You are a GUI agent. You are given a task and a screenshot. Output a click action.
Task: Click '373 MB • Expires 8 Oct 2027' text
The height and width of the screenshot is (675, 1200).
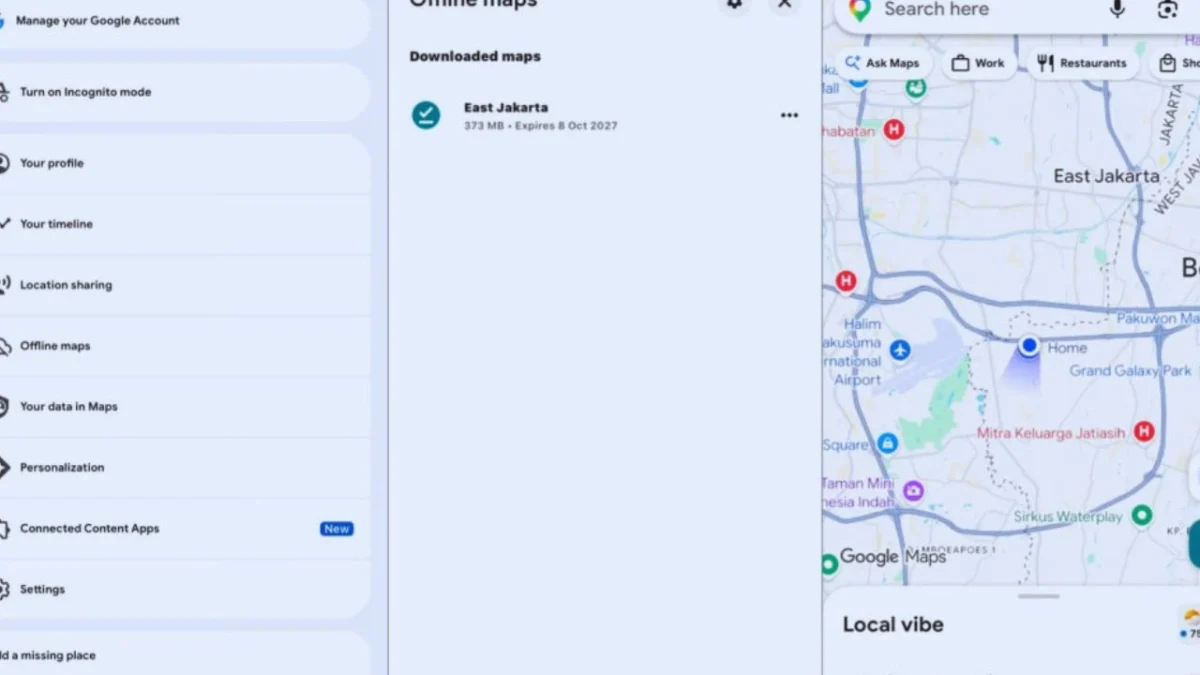pos(540,126)
